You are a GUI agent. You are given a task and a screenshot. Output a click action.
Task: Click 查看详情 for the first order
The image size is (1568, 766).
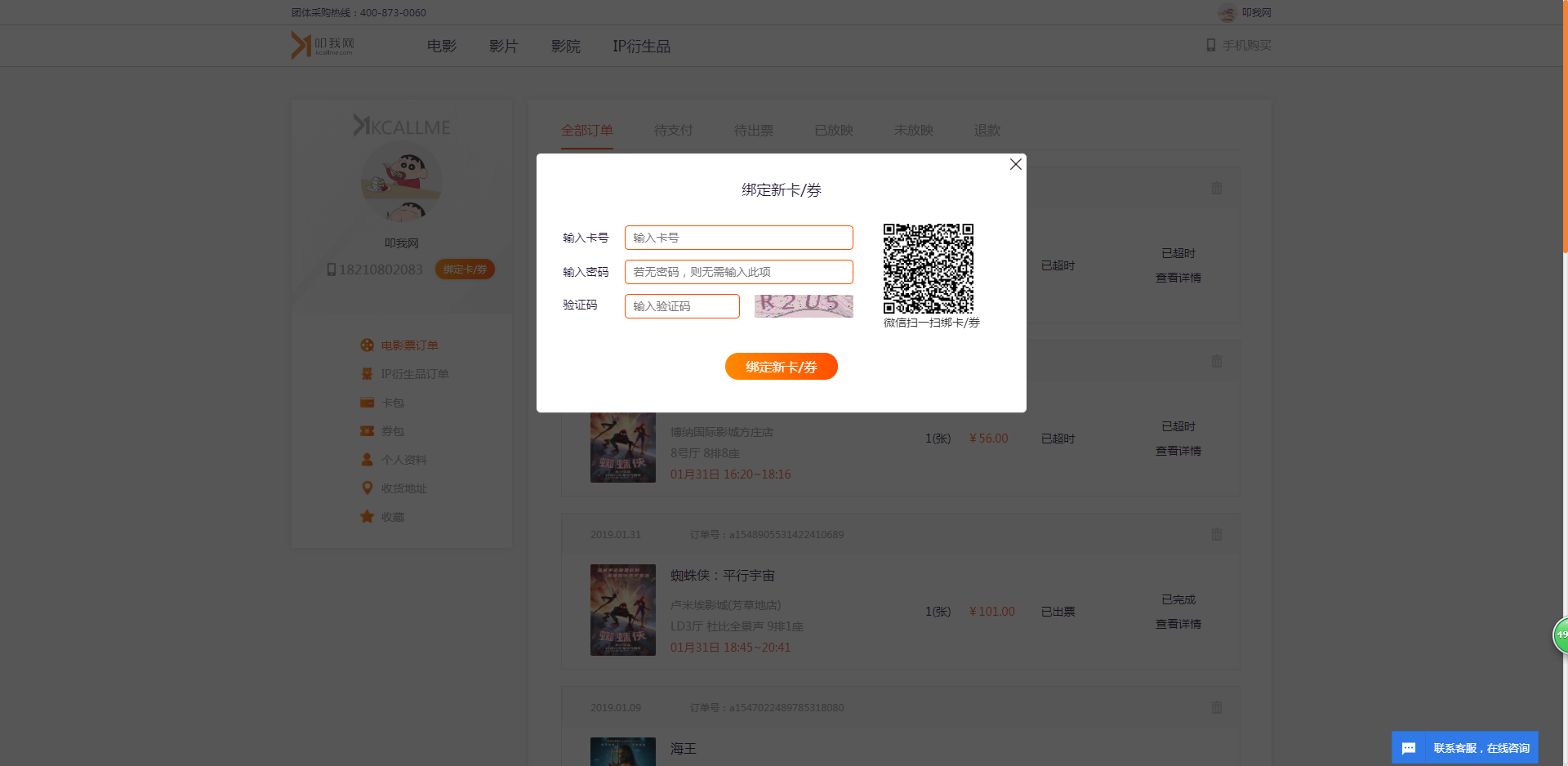pyautogui.click(x=1178, y=278)
